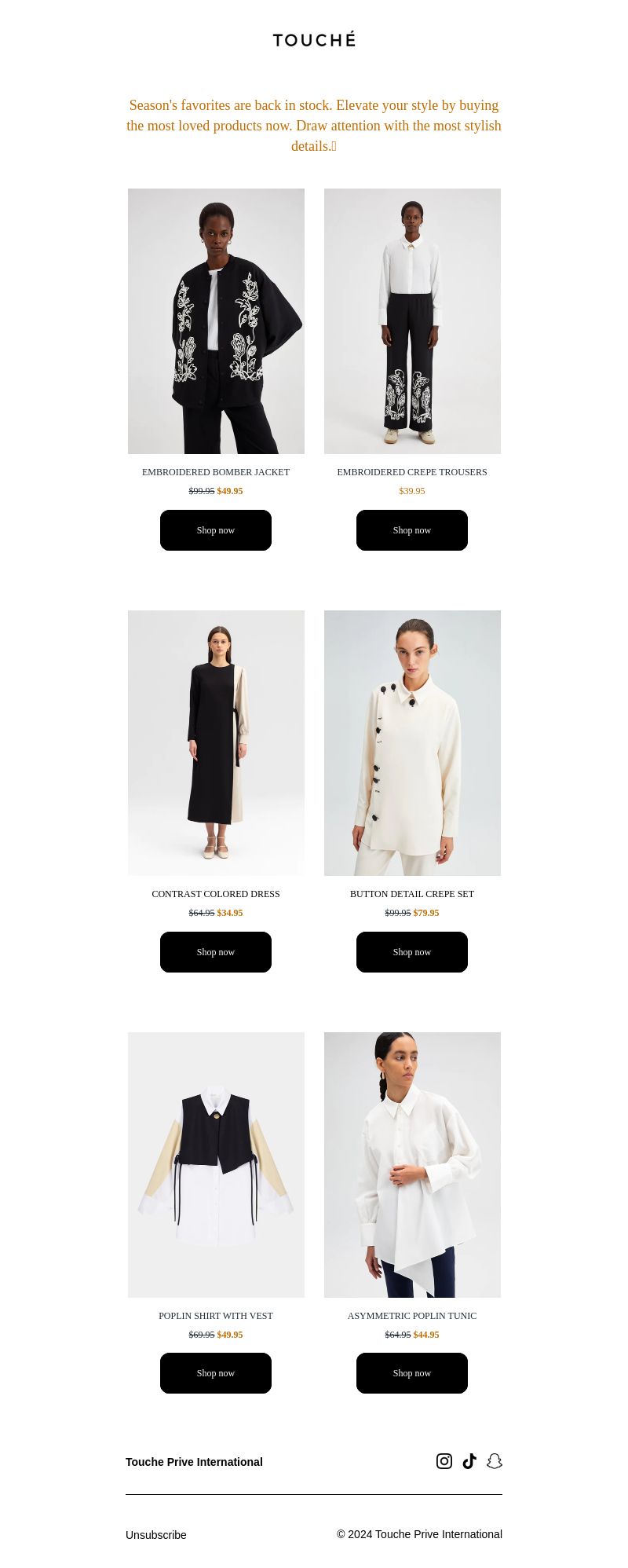
Task: Shop now for Button Detail Crepe Set
Action: 412,952
